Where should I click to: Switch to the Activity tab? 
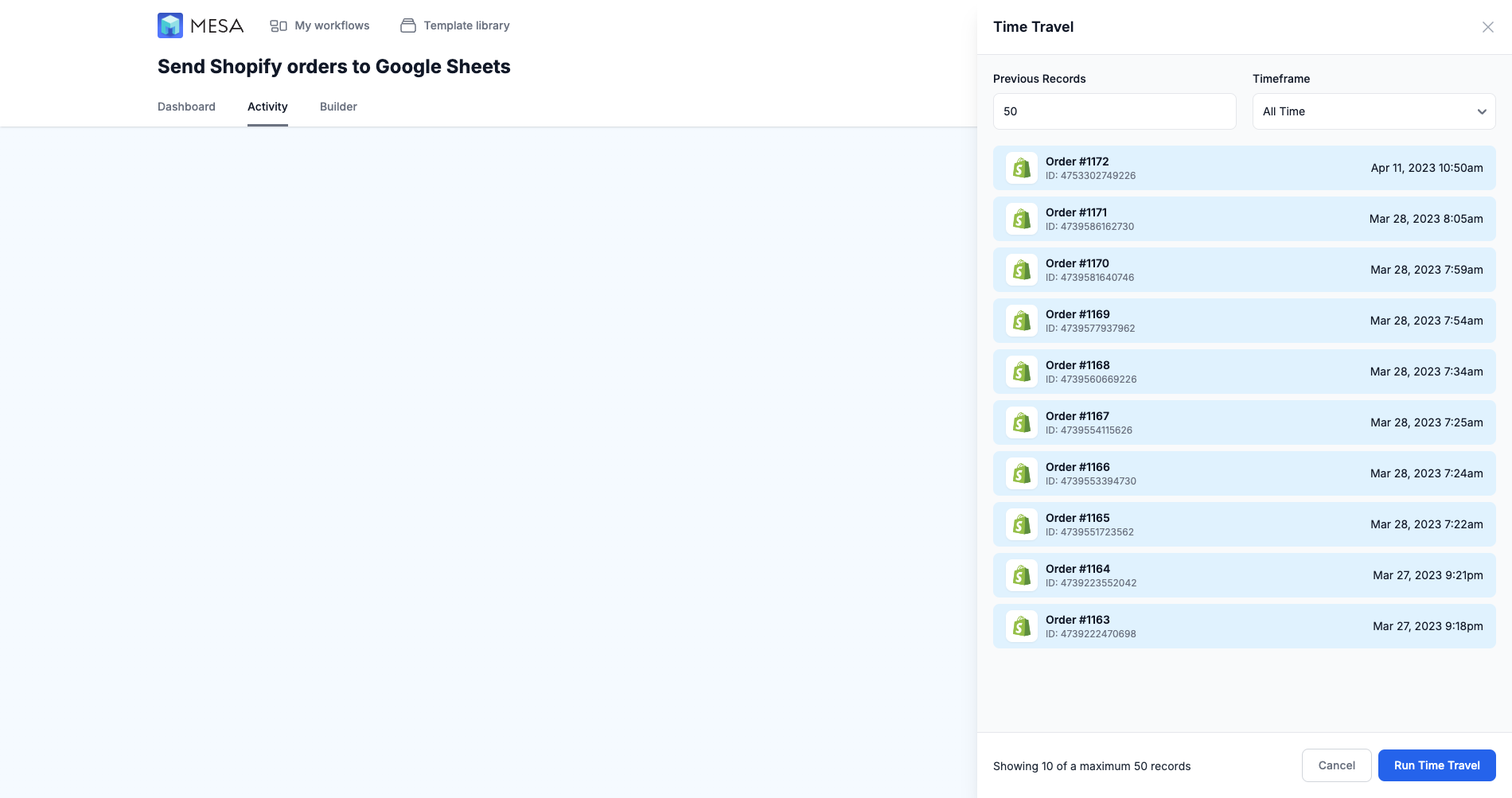pyautogui.click(x=267, y=107)
